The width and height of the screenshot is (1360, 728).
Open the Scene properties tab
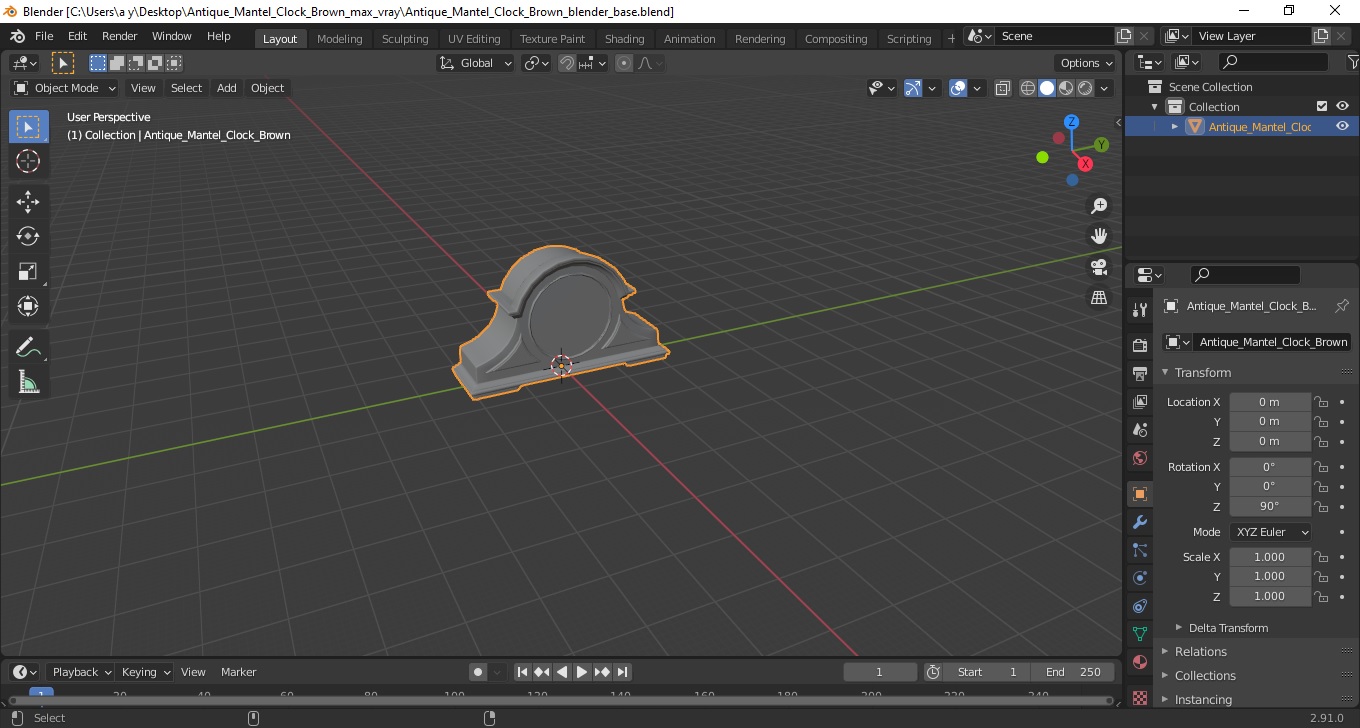pyautogui.click(x=1139, y=430)
